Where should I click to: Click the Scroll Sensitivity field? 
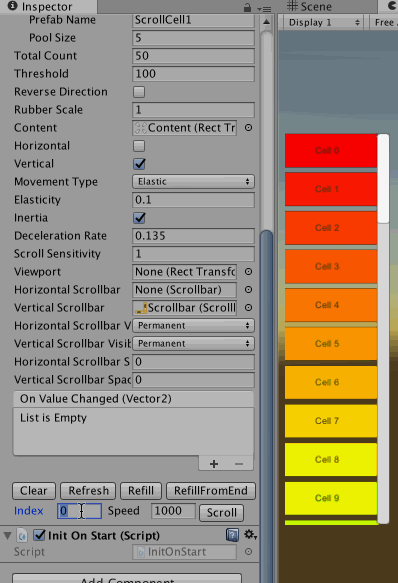click(x=193, y=254)
